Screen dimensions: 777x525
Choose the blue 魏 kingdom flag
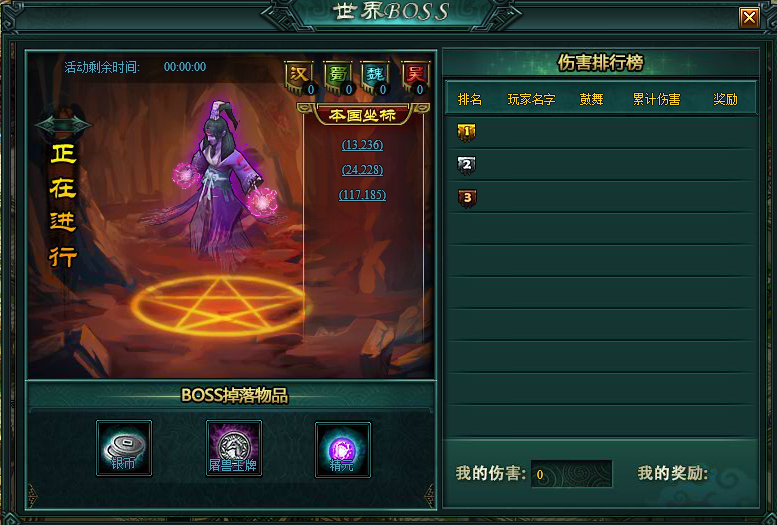click(375, 77)
